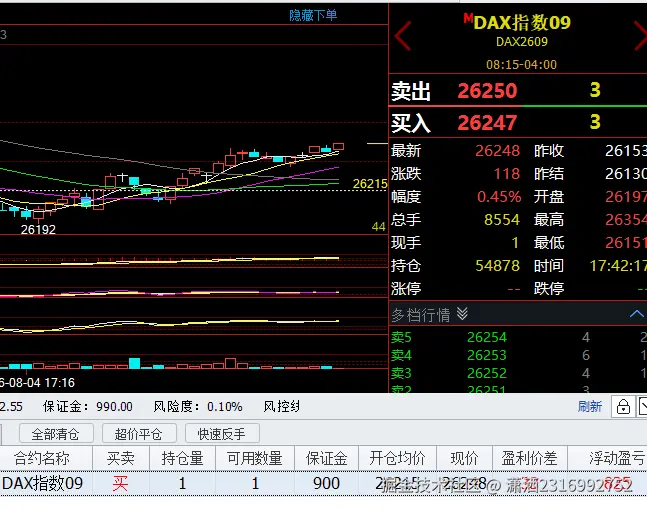This screenshot has height=509, width=647.
Task: Click the 卖3 price 26252
Action: tap(486, 373)
